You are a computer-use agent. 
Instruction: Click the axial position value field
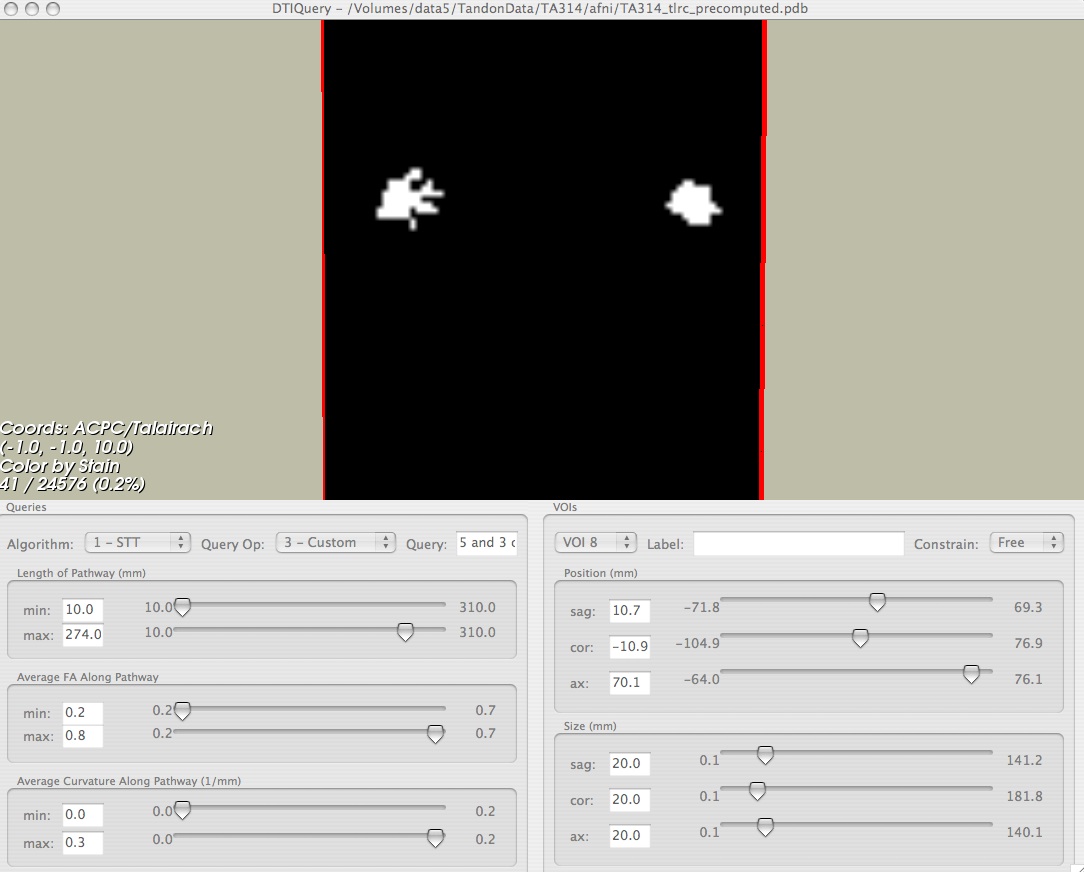(x=630, y=684)
